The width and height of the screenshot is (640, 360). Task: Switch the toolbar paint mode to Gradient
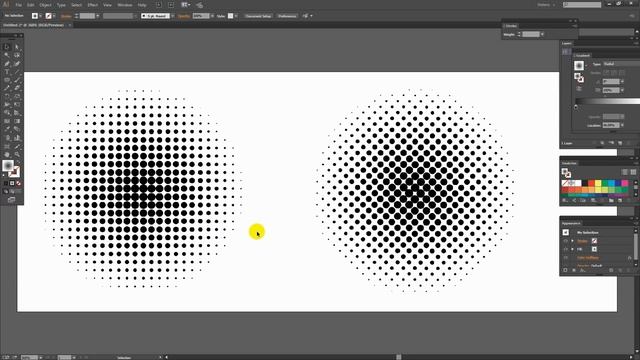[x=12, y=183]
